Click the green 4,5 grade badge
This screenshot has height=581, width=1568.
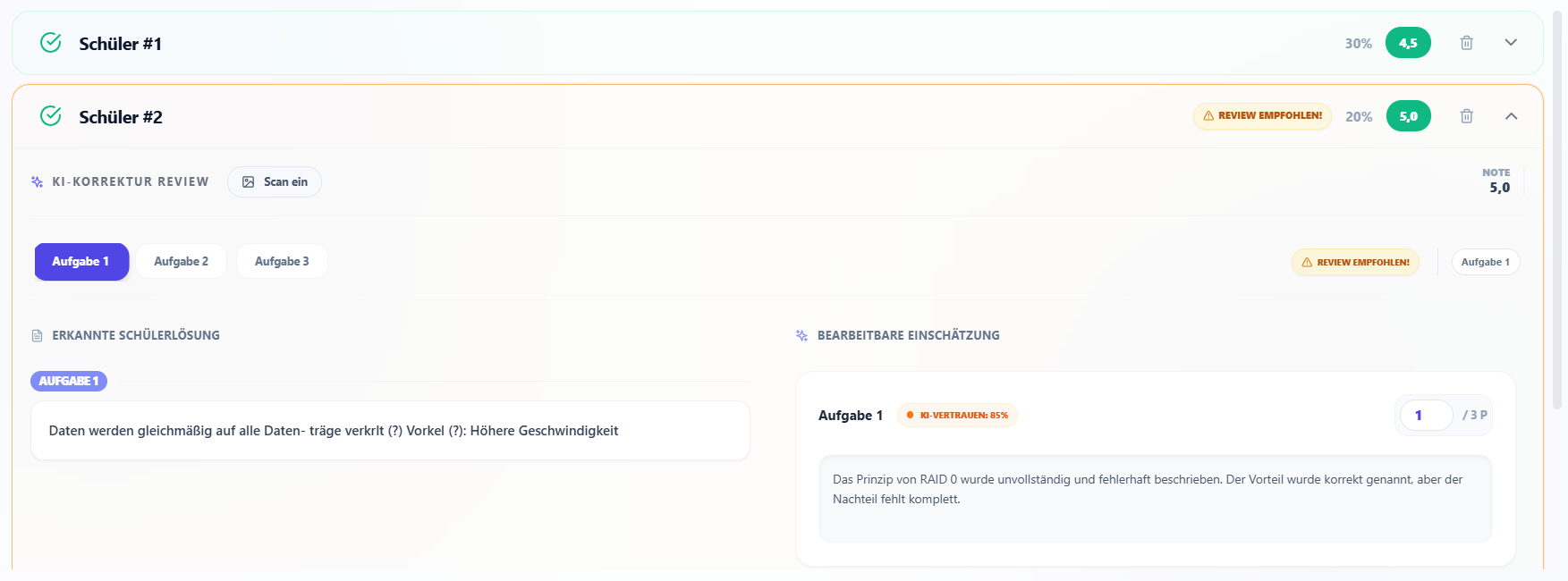tap(1408, 43)
